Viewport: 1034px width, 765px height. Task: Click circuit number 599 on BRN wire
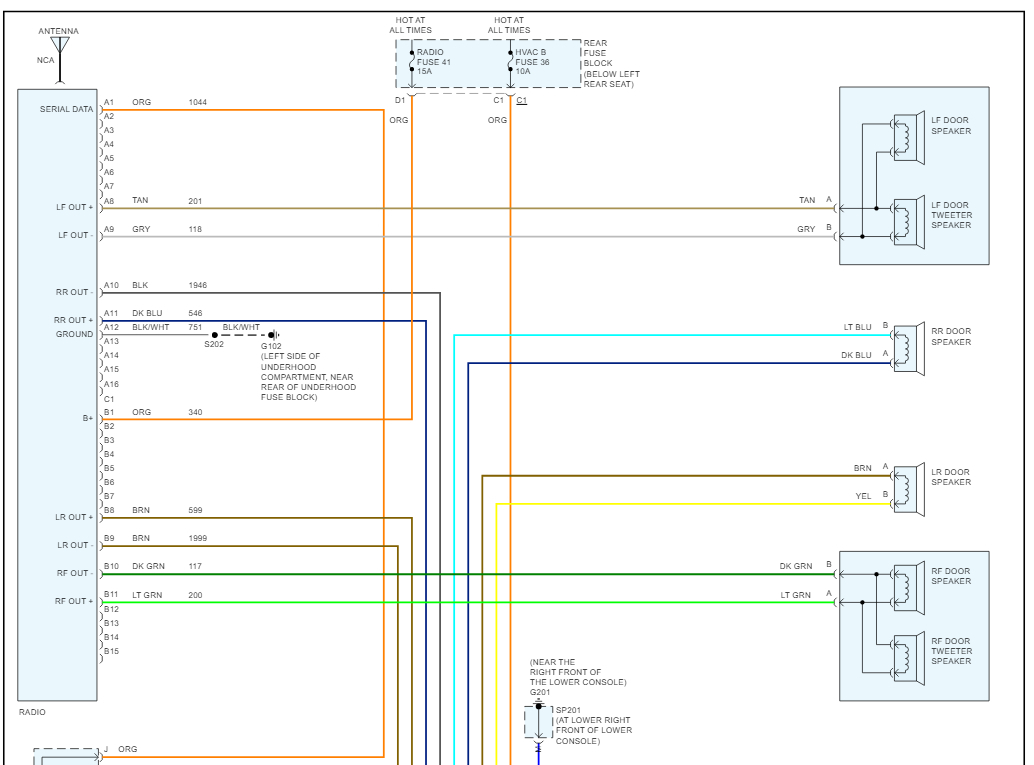[195, 510]
